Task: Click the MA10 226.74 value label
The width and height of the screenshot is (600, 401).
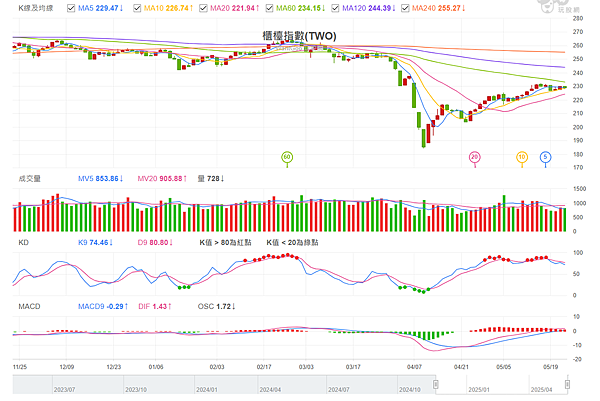Action: pyautogui.click(x=168, y=8)
